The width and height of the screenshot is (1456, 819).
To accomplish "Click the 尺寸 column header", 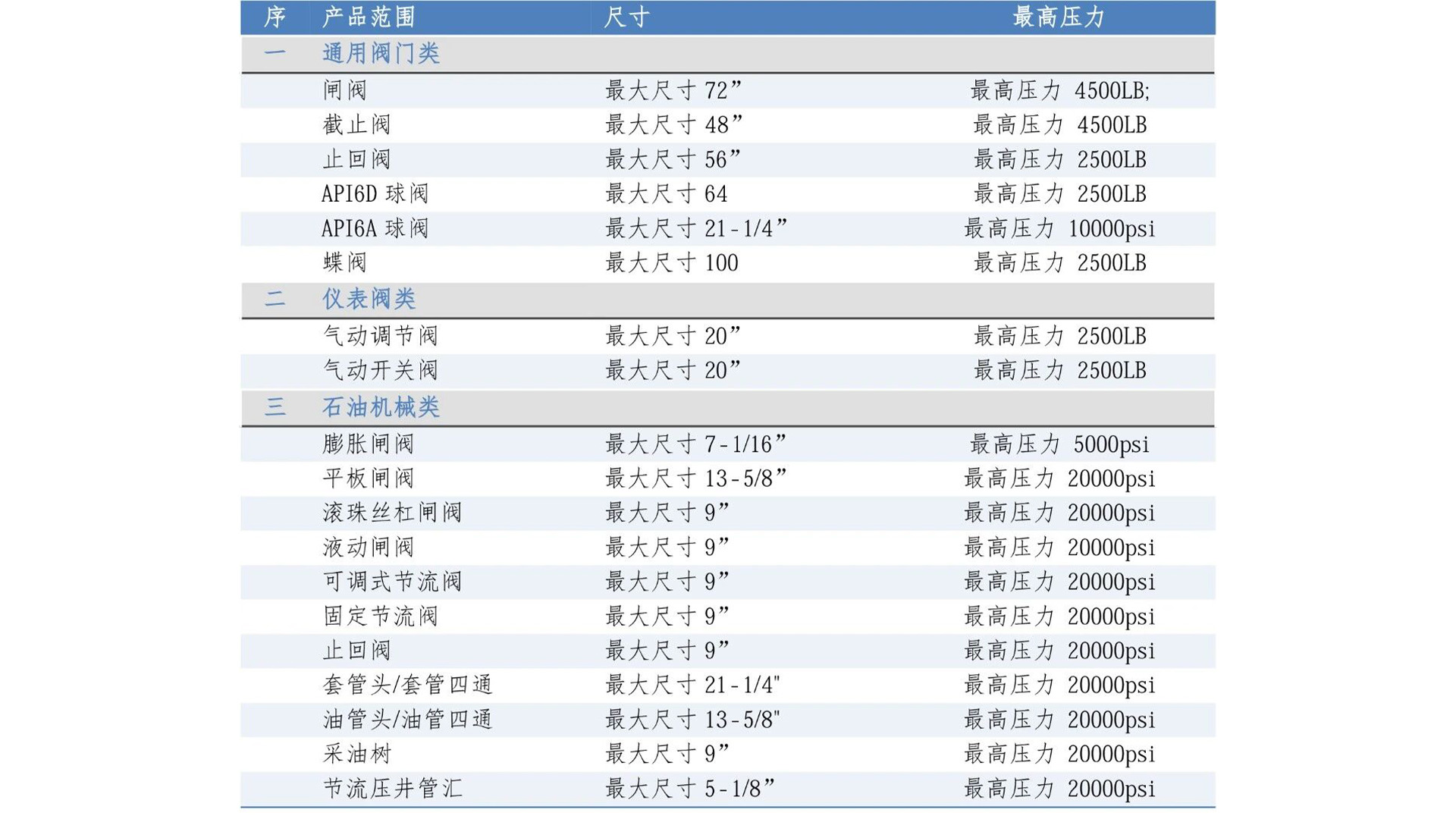I will pos(626,17).
